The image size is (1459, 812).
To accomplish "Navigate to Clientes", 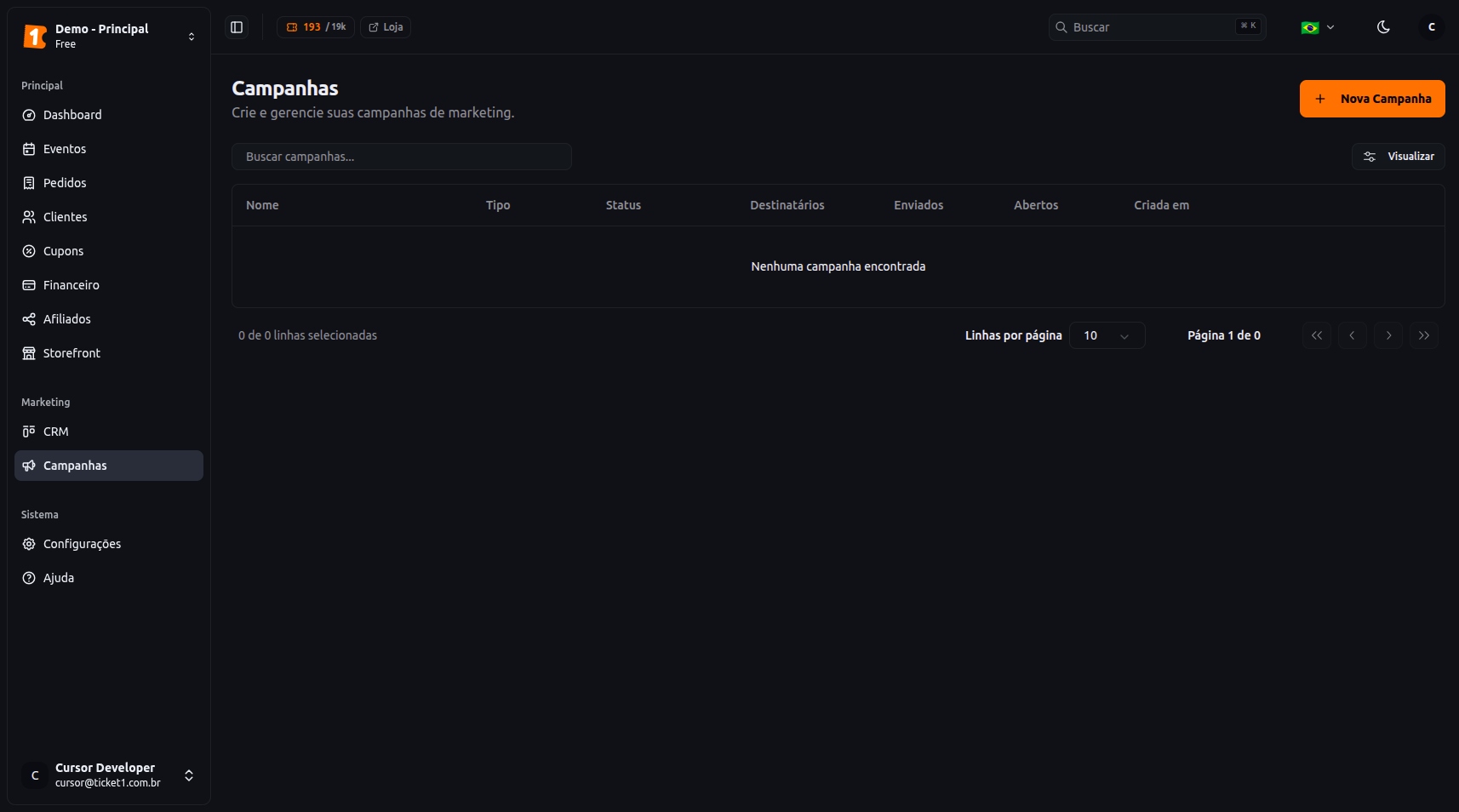I will 109,217.
